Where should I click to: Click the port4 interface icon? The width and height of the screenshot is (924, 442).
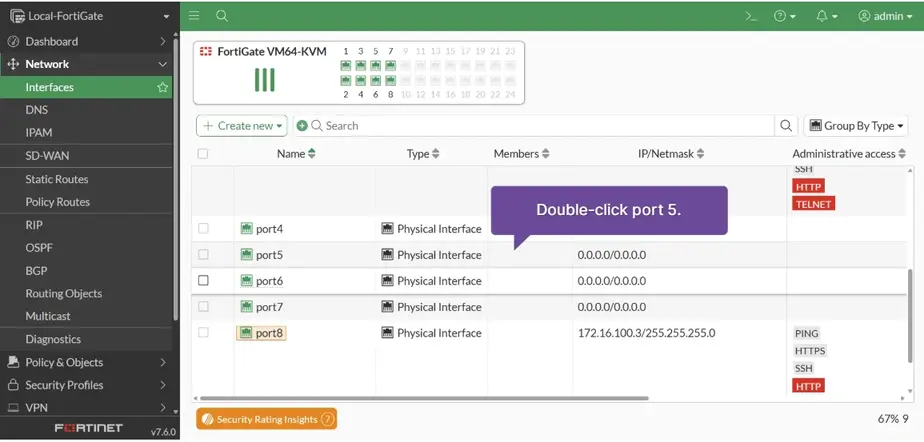click(246, 229)
